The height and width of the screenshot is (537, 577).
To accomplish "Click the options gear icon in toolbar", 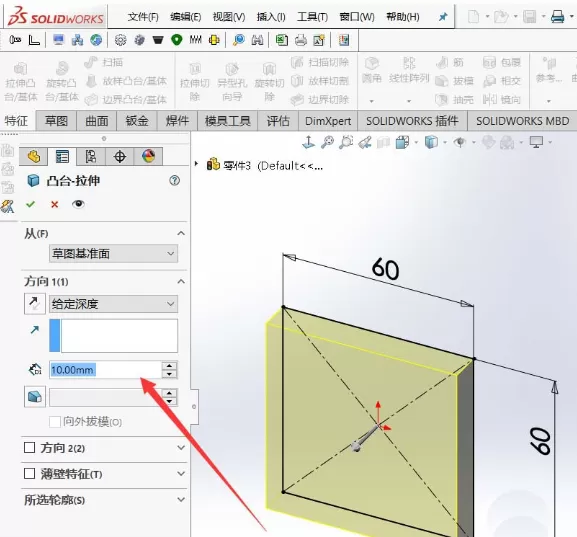I will point(120,40).
